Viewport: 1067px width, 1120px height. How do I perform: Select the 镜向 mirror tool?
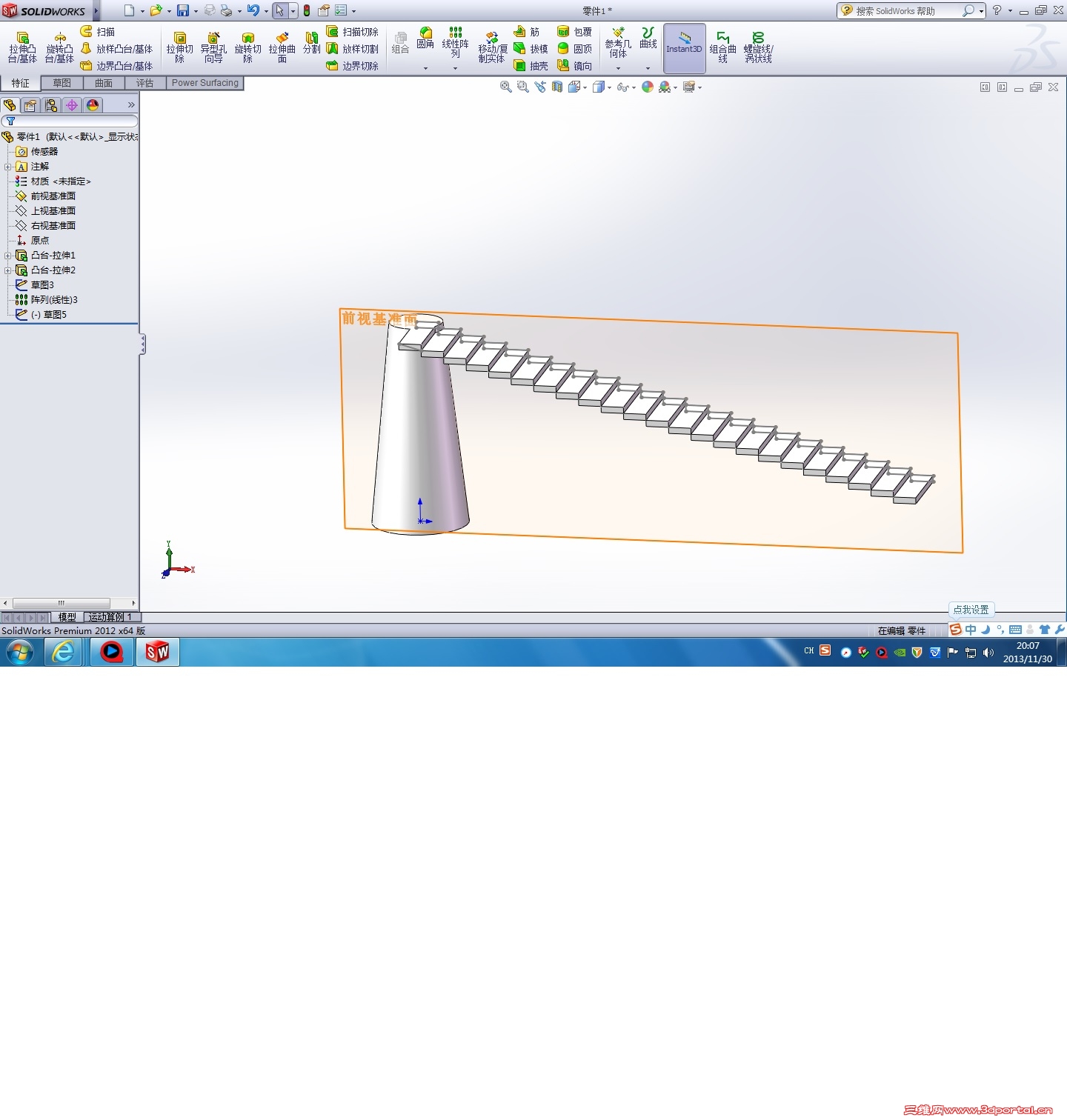pyautogui.click(x=574, y=66)
